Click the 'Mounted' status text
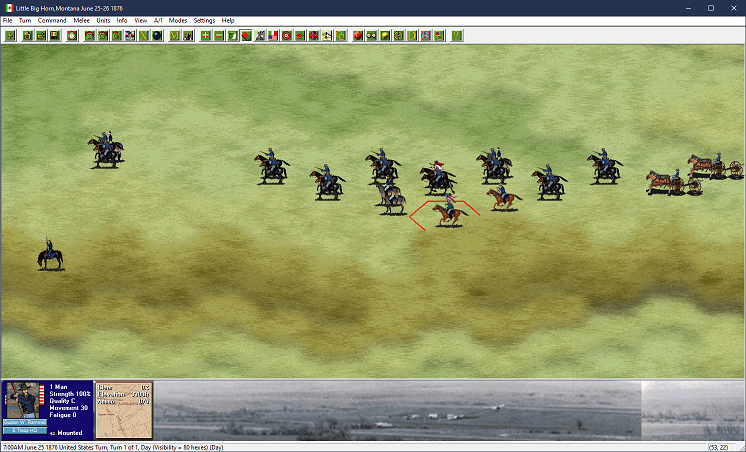 point(70,433)
